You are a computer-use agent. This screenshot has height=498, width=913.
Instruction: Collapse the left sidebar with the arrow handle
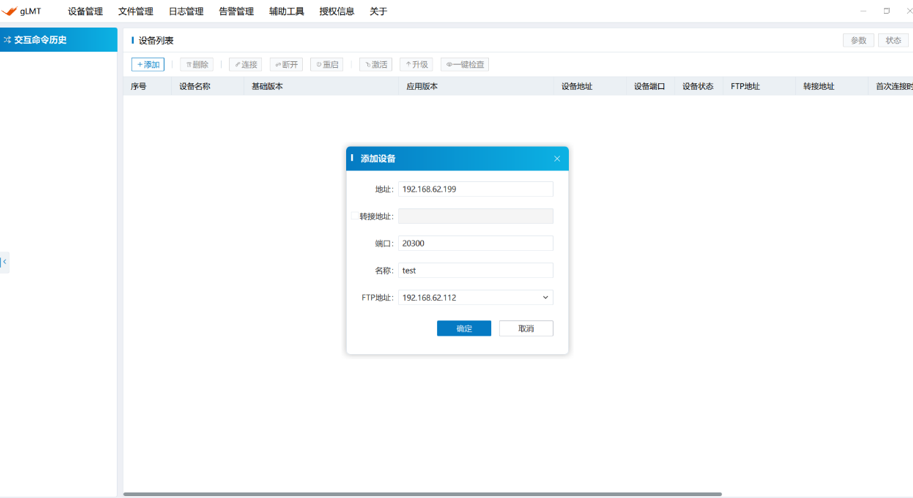pos(4,262)
